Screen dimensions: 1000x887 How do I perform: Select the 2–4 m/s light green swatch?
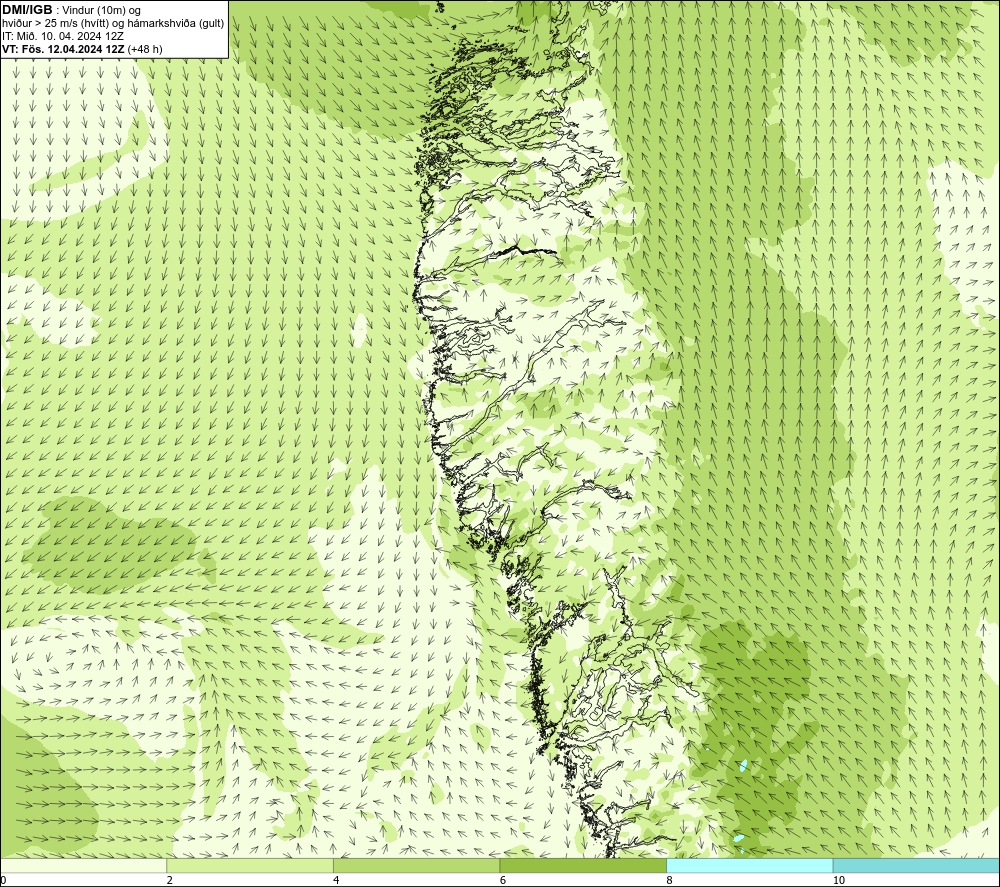click(250, 865)
